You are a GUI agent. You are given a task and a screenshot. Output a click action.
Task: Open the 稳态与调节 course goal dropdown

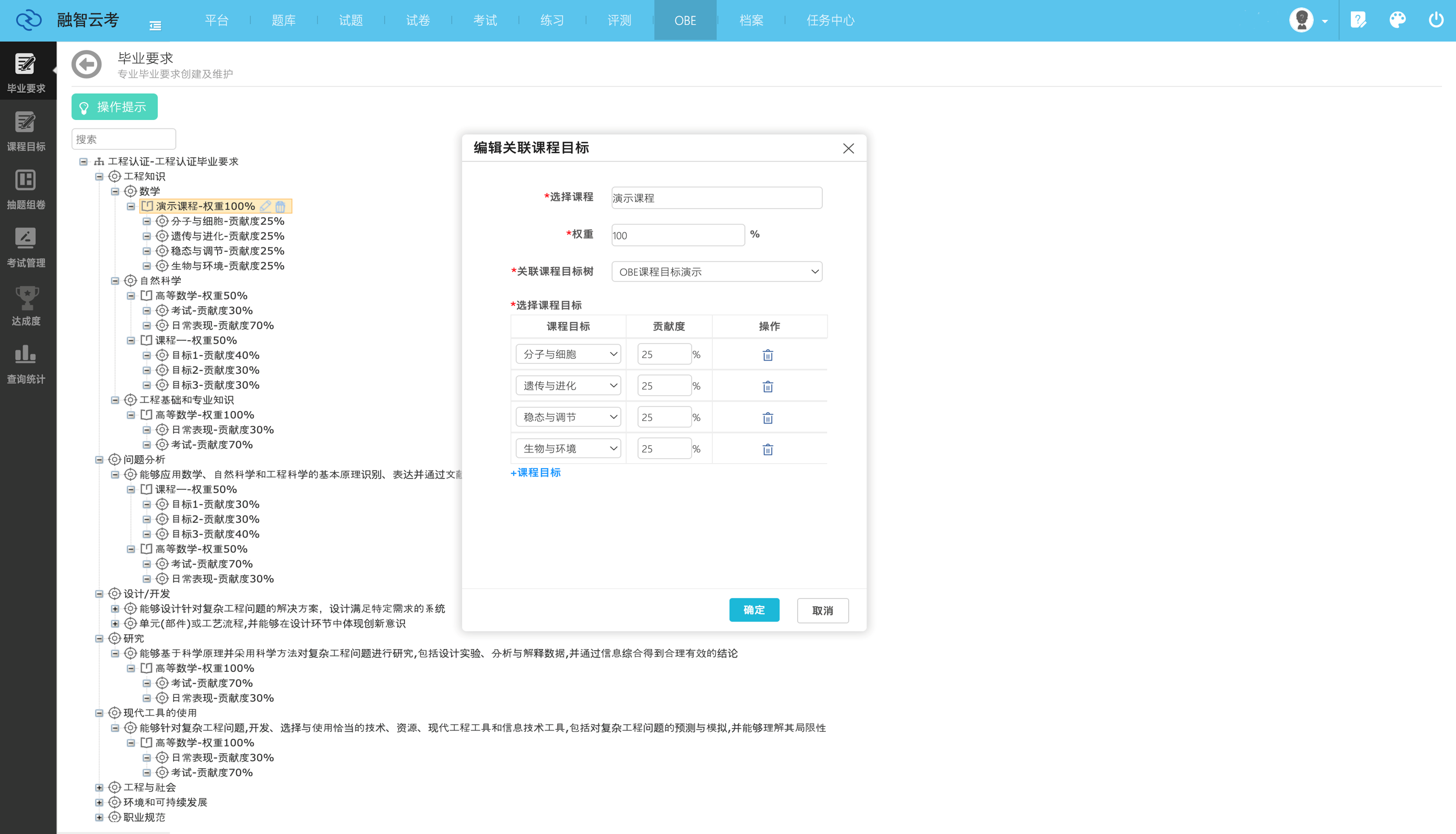coord(568,417)
